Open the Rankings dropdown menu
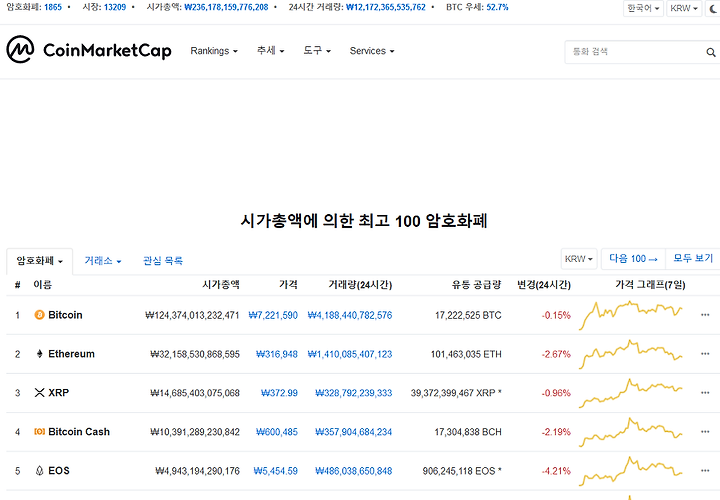Viewport: 720px width, 500px height. tap(214, 51)
